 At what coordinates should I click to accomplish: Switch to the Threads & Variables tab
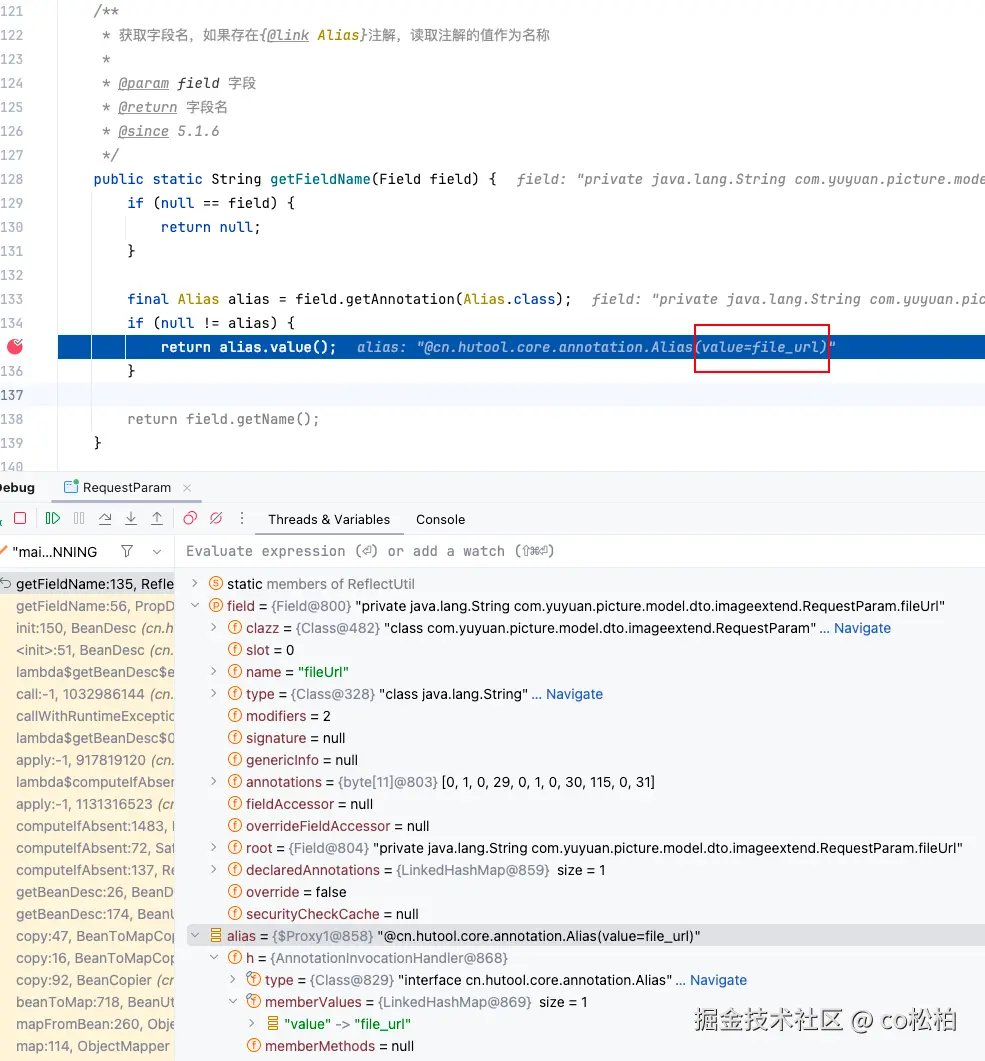coord(329,519)
